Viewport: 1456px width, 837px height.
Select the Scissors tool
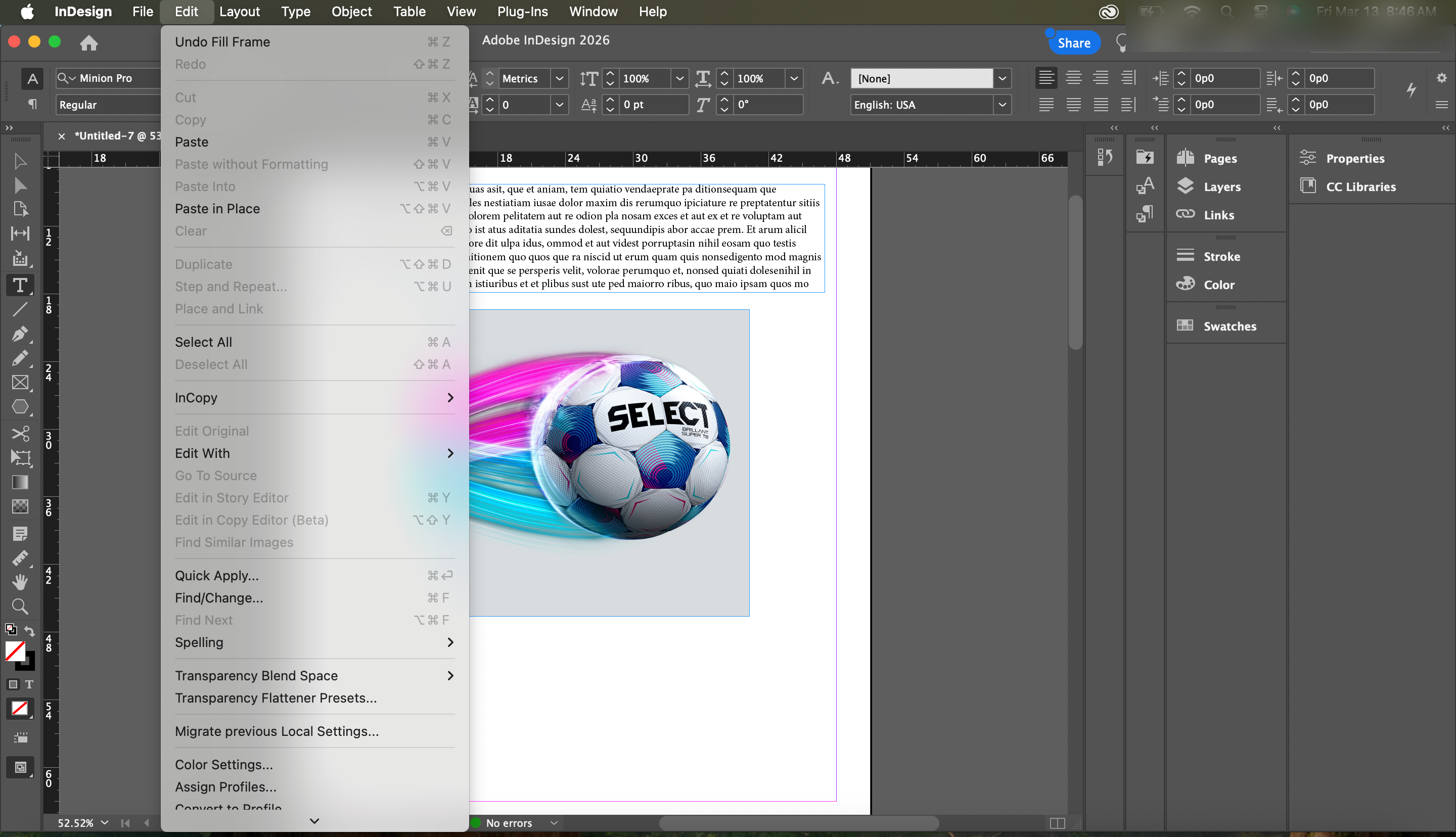(20, 433)
